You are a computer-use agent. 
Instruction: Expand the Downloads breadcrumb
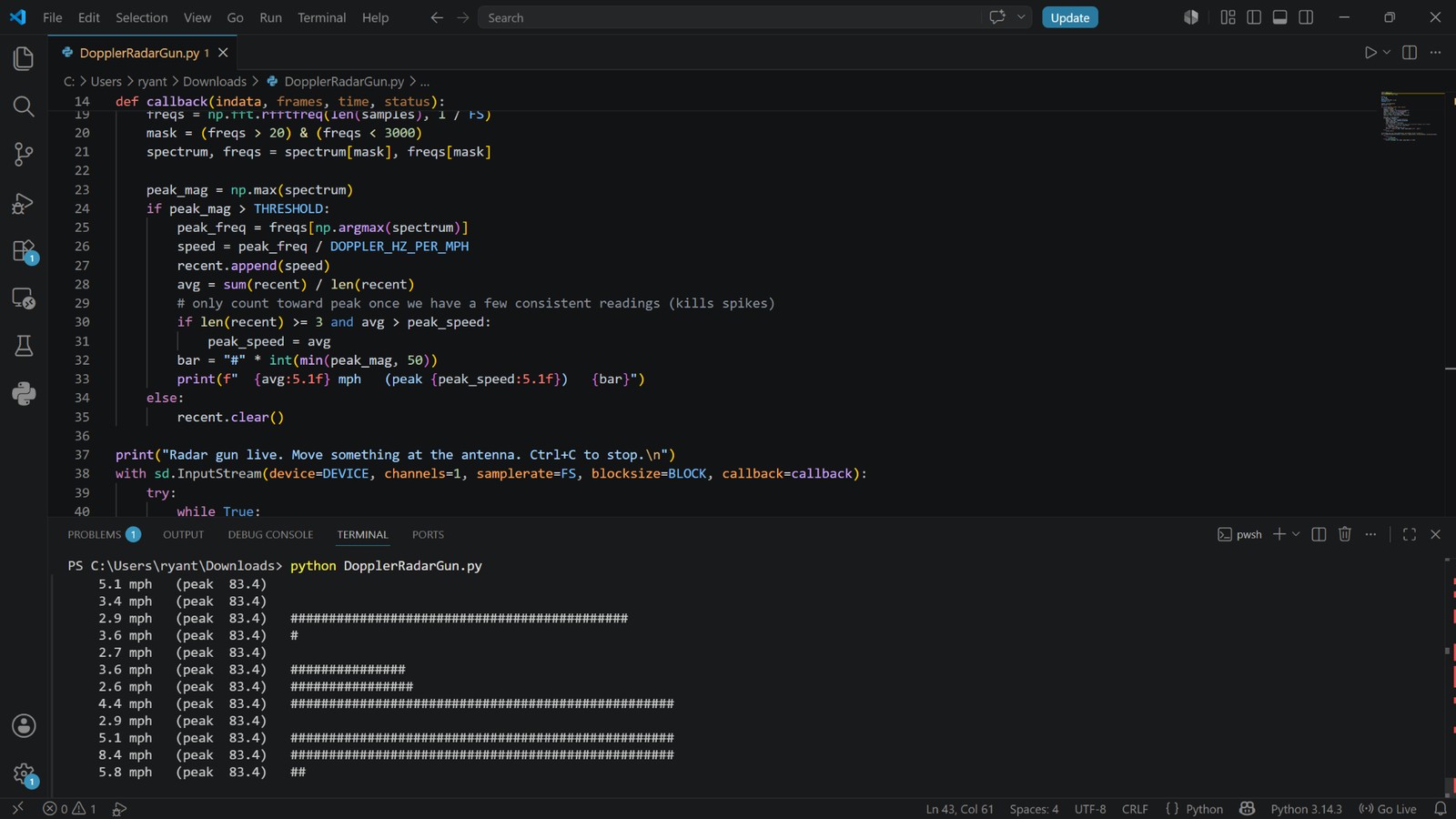pyautogui.click(x=214, y=81)
